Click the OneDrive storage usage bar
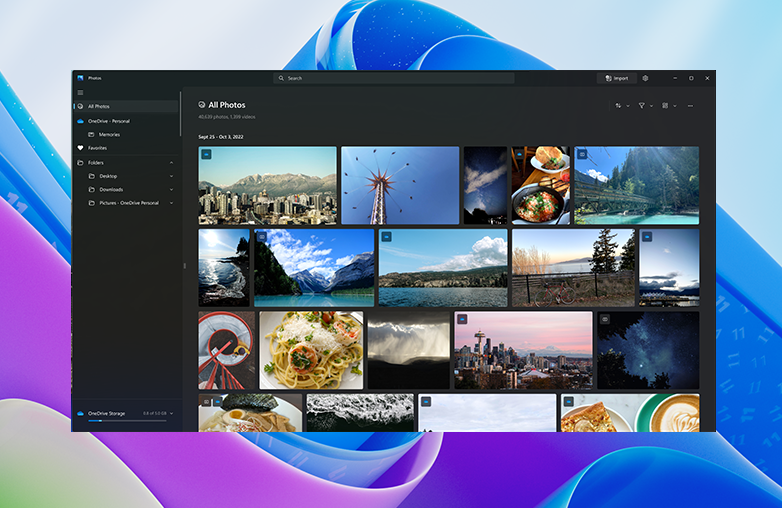Image resolution: width=782 pixels, height=508 pixels. 127,421
